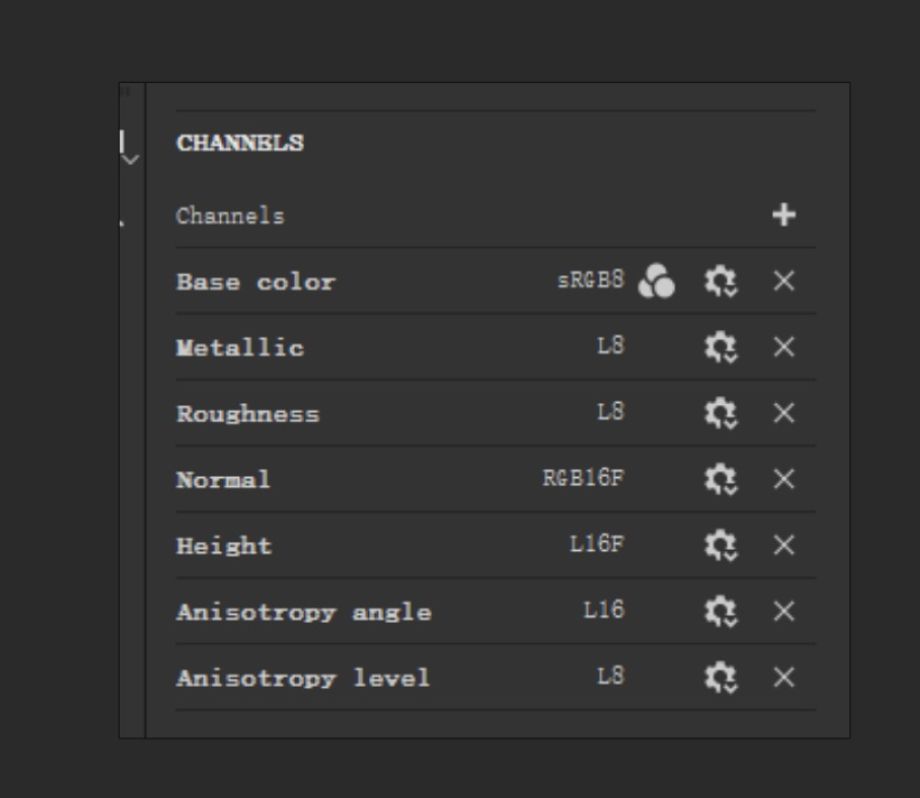Open Base color sRGB8 format dropdown
The width and height of the screenshot is (920, 798).
coord(590,281)
